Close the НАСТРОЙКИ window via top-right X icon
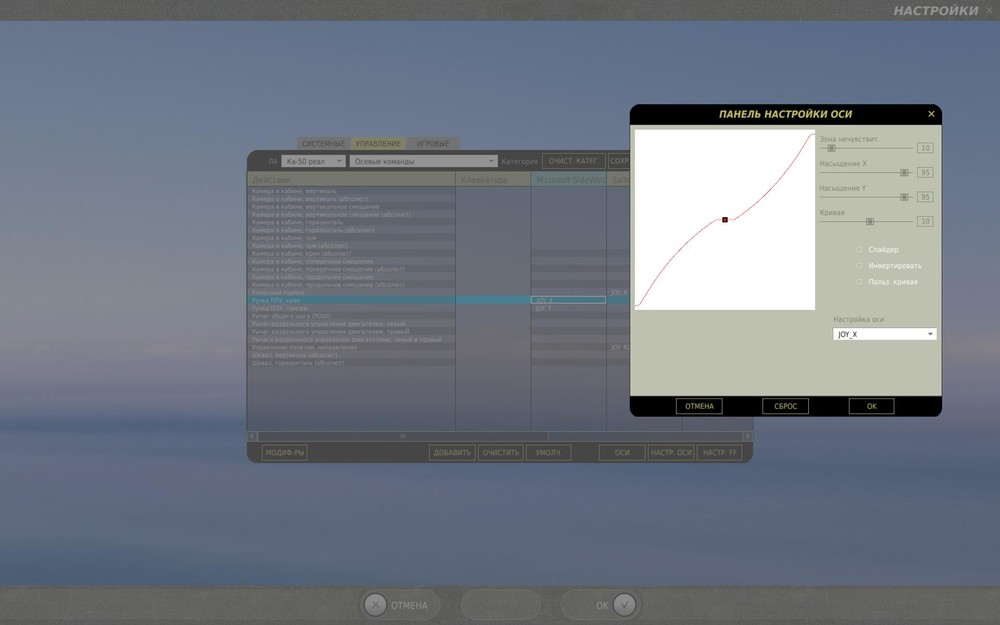Viewport: 1000px width, 625px height. (x=990, y=10)
